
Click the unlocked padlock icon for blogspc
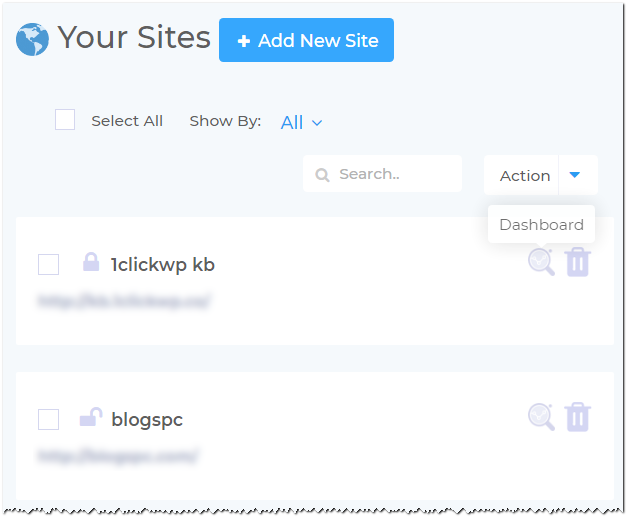(91, 417)
